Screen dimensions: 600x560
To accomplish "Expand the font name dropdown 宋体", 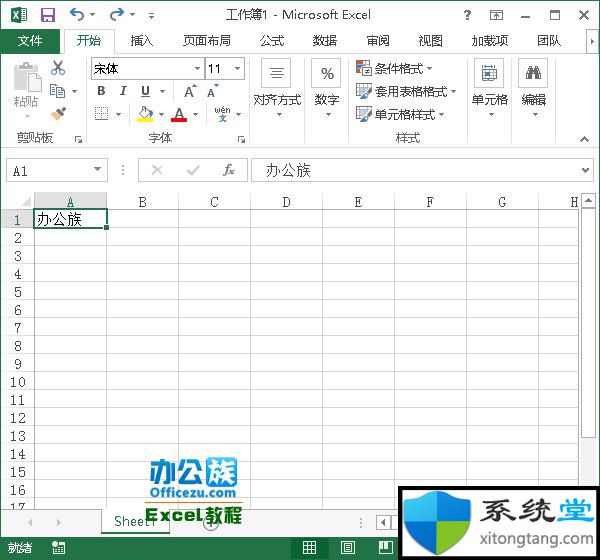I will (197, 69).
